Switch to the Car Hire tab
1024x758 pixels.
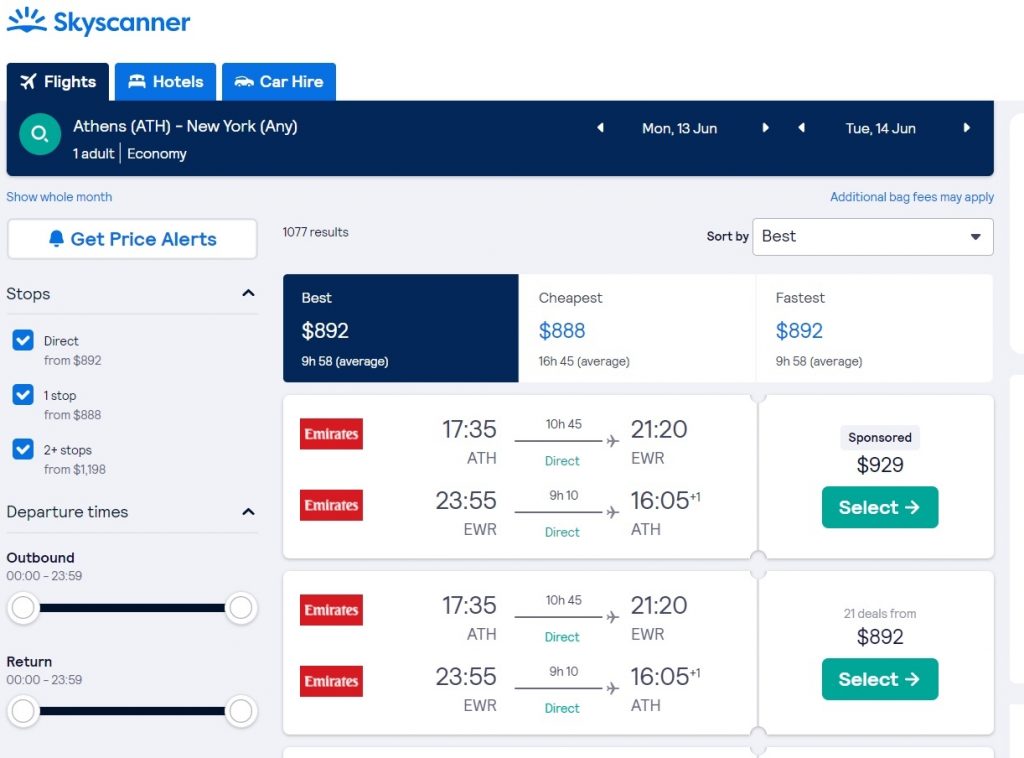coord(279,82)
